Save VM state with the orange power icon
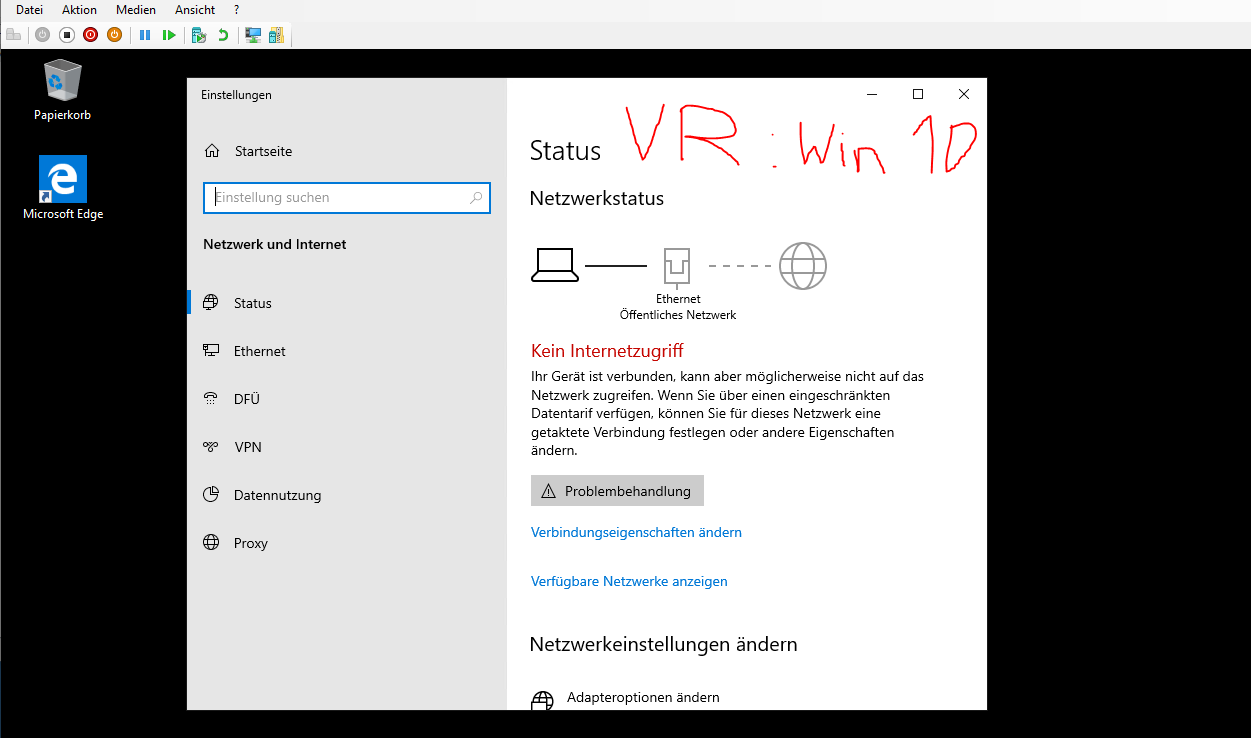The height and width of the screenshot is (738, 1251). pyautogui.click(x=114, y=35)
